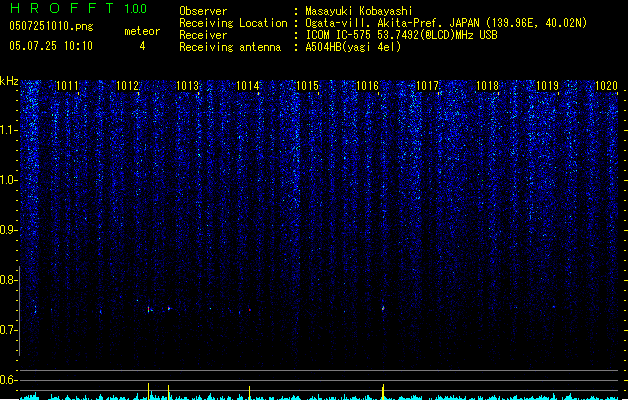The height and width of the screenshot is (400, 629).
Task: Select the Ogata-vill. Akita-Pref. JAPAN location text
Action: (446, 23)
